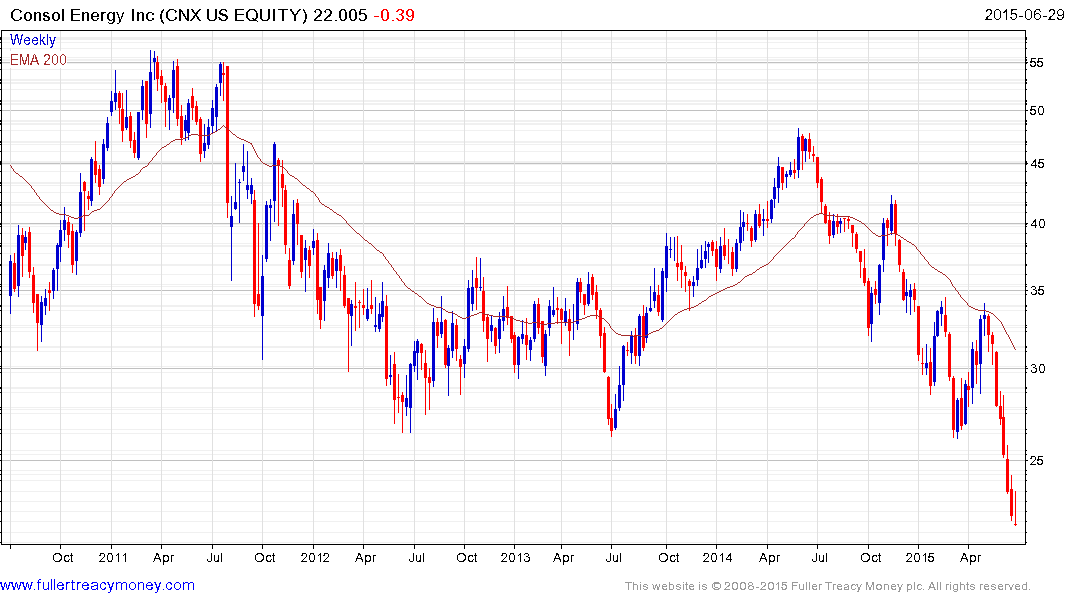This screenshot has width=1075, height=600.
Task: Click the 55 price axis label
Action: (1037, 62)
